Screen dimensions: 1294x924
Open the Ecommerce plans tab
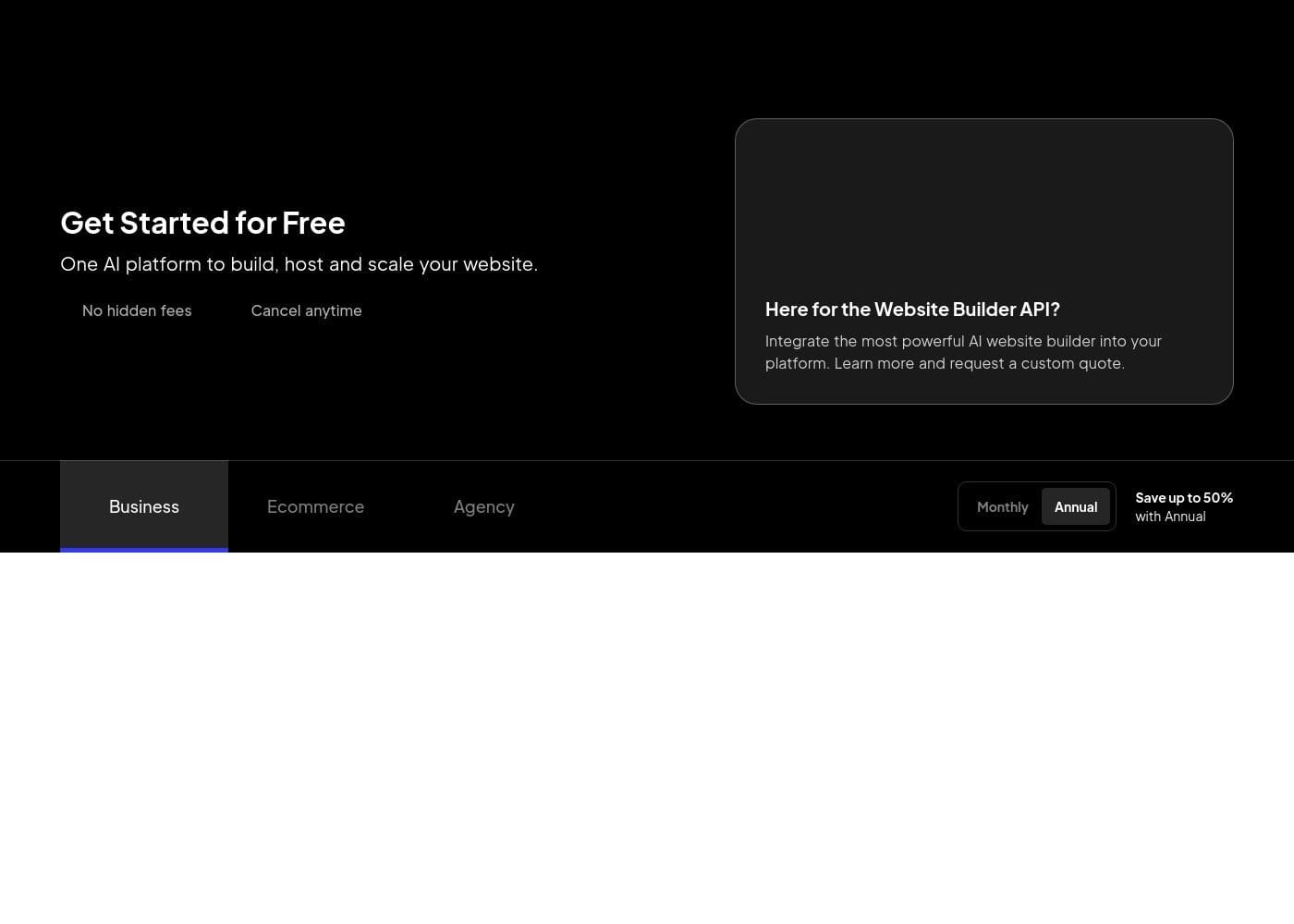point(315,506)
